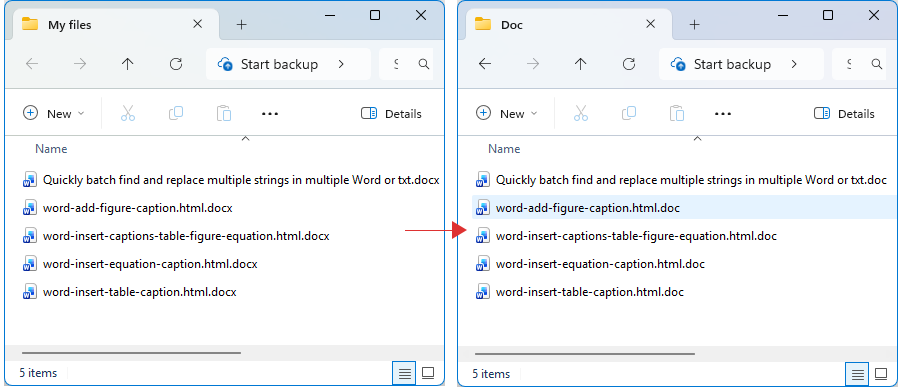
Task: Click Start backup in My files window
Action: 279,64
